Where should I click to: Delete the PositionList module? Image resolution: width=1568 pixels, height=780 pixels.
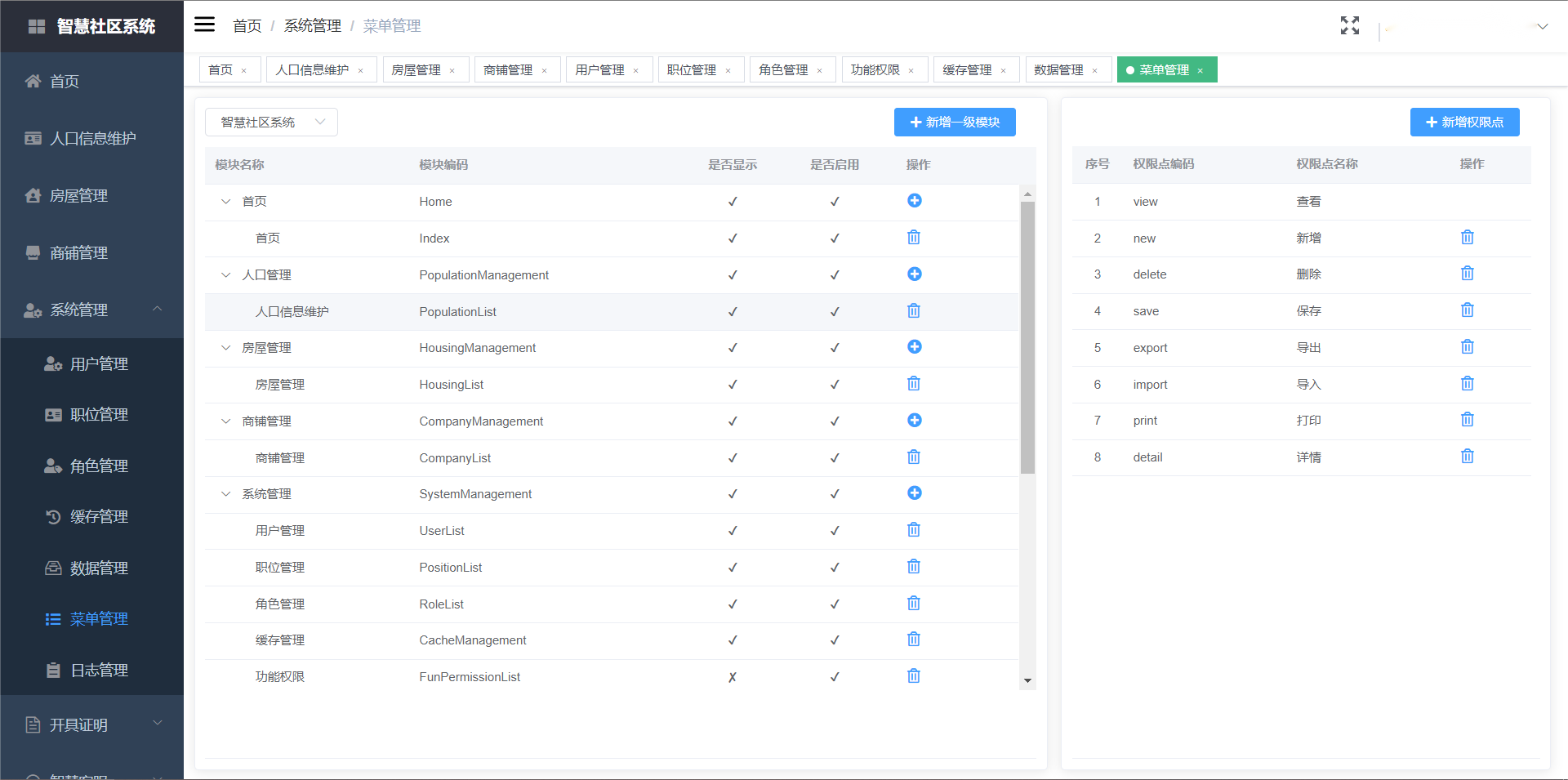pos(914,567)
